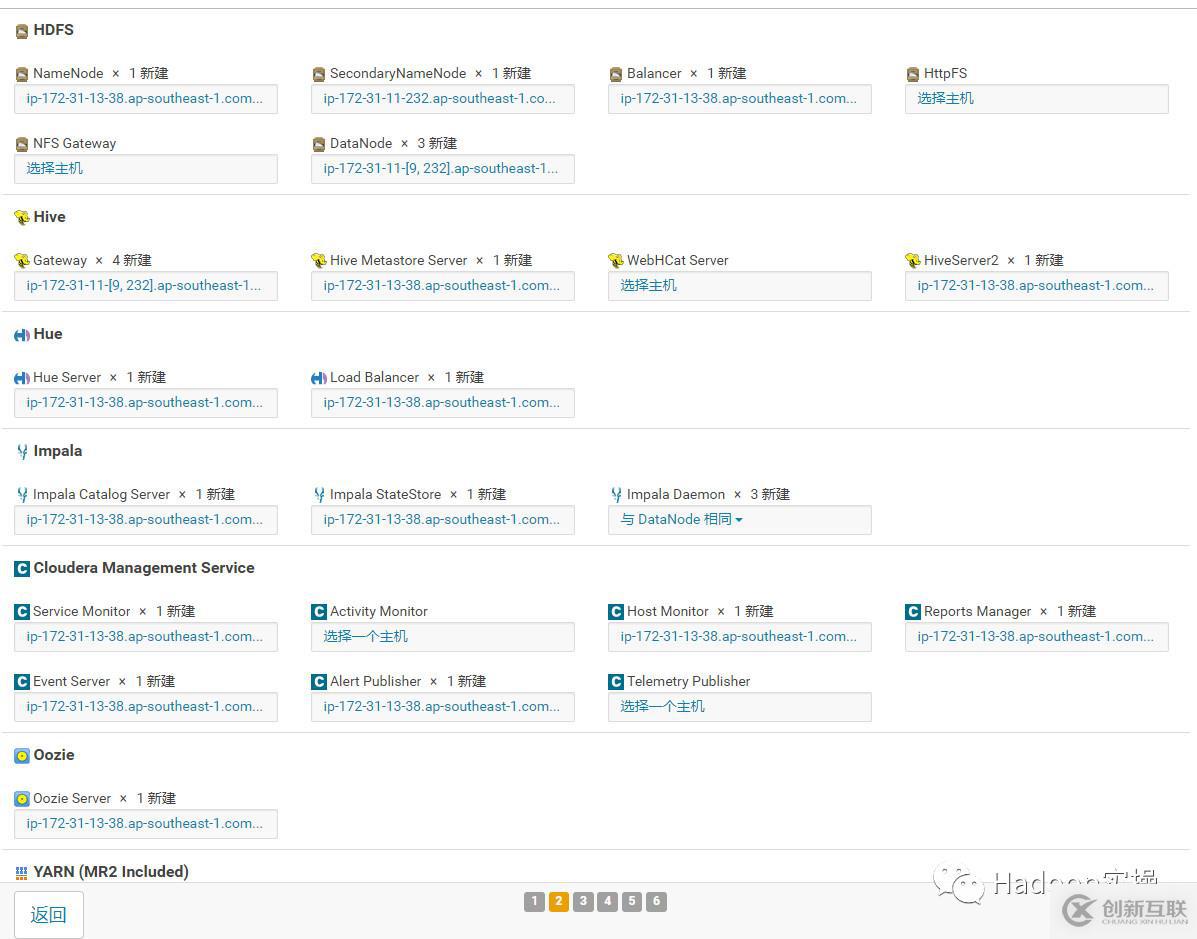Go to wizard page 2
1197x939 pixels.
[559, 902]
